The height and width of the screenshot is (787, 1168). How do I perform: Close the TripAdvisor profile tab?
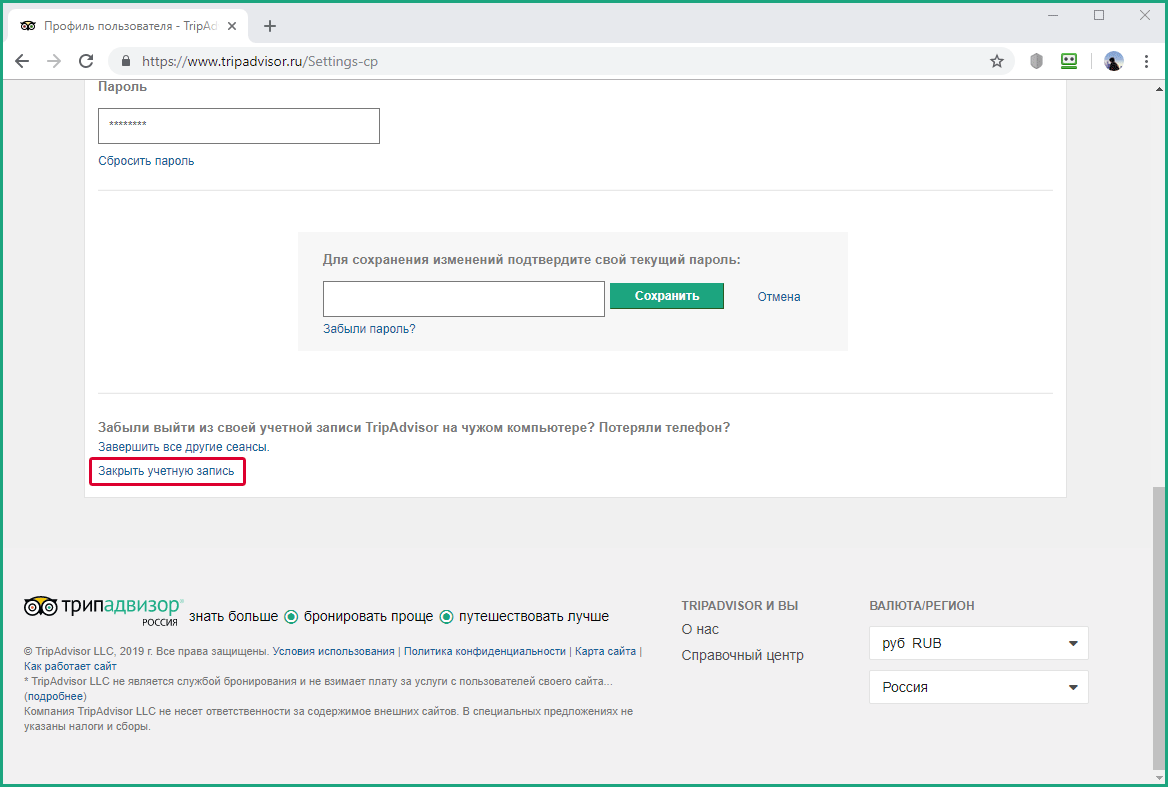point(232,26)
